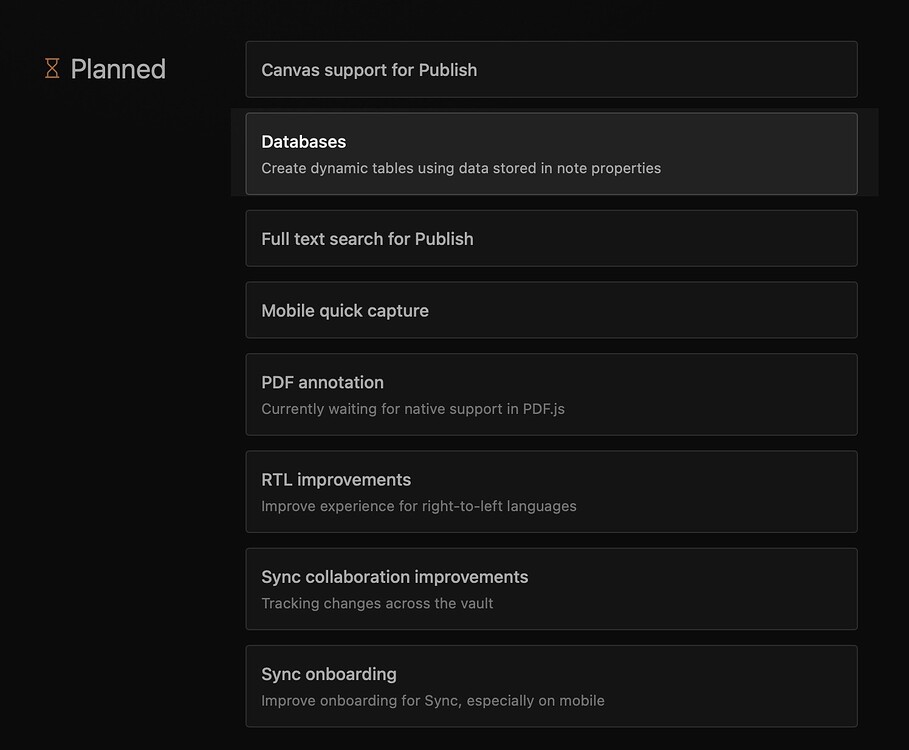Click 'Improve onboarding for Sync' description text

click(x=432, y=701)
